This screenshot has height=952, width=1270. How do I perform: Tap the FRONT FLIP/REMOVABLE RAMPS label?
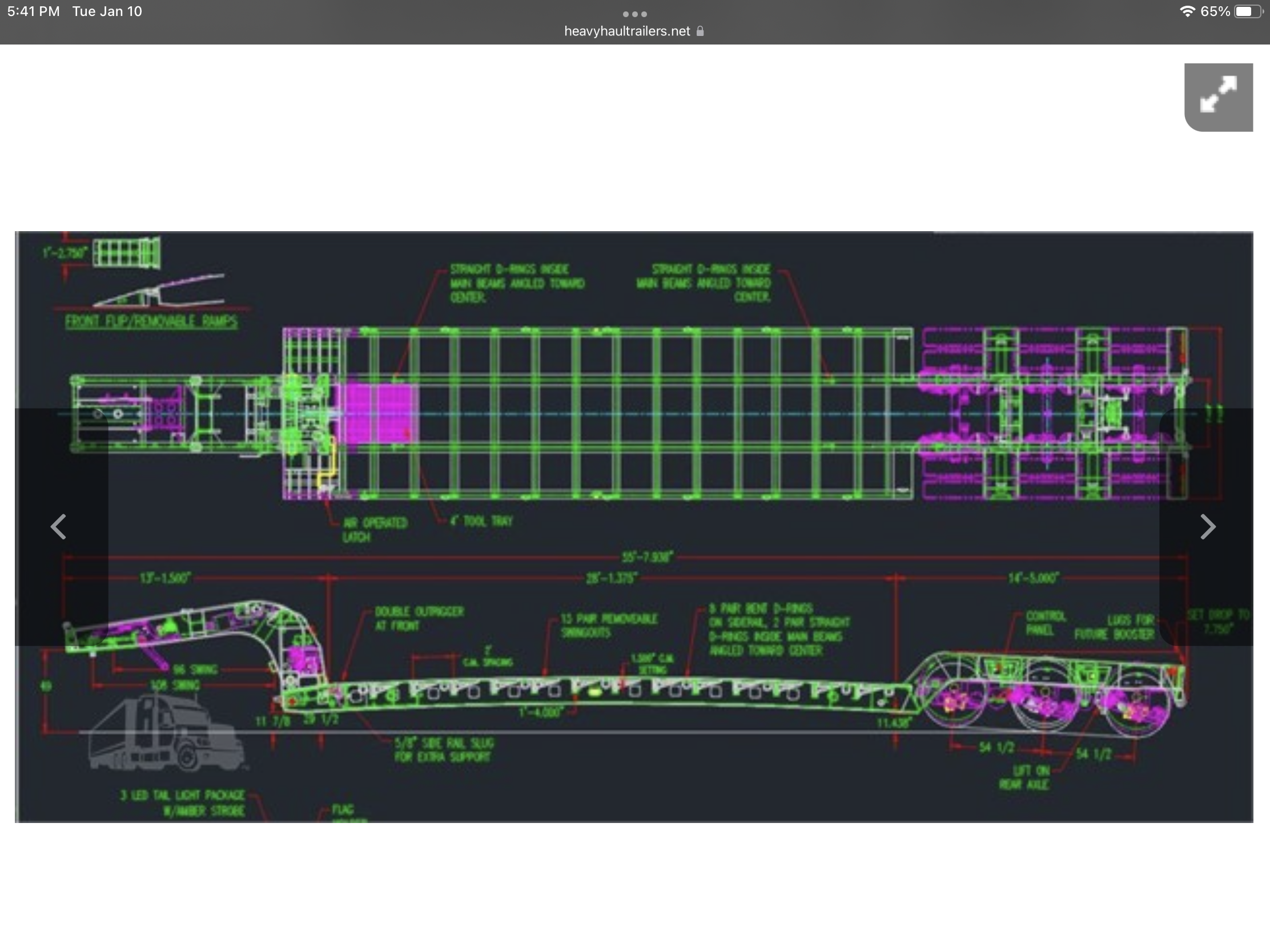151,321
